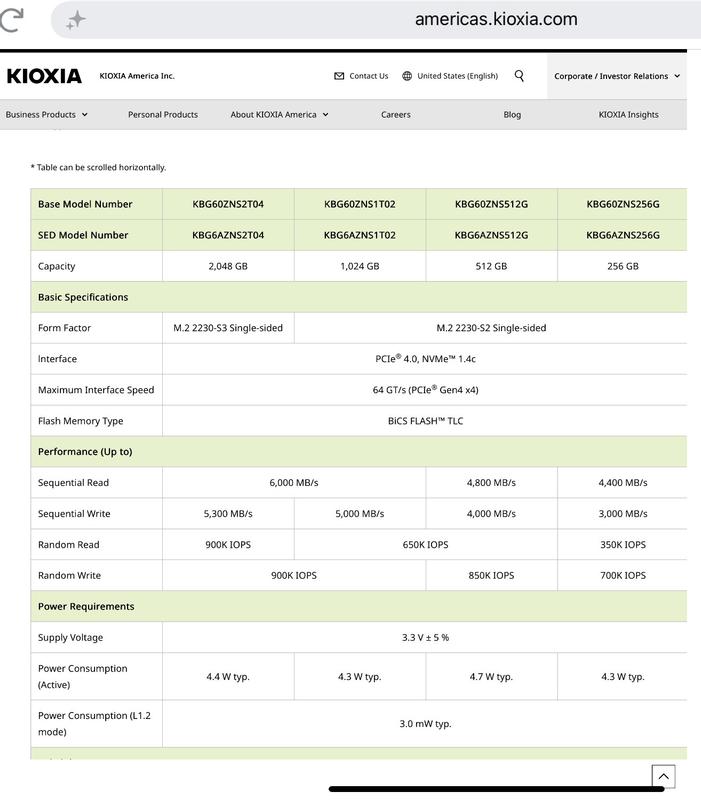The image size is (701, 800).
Task: Select SED model KBG6AZNS256G cell
Action: point(622,235)
